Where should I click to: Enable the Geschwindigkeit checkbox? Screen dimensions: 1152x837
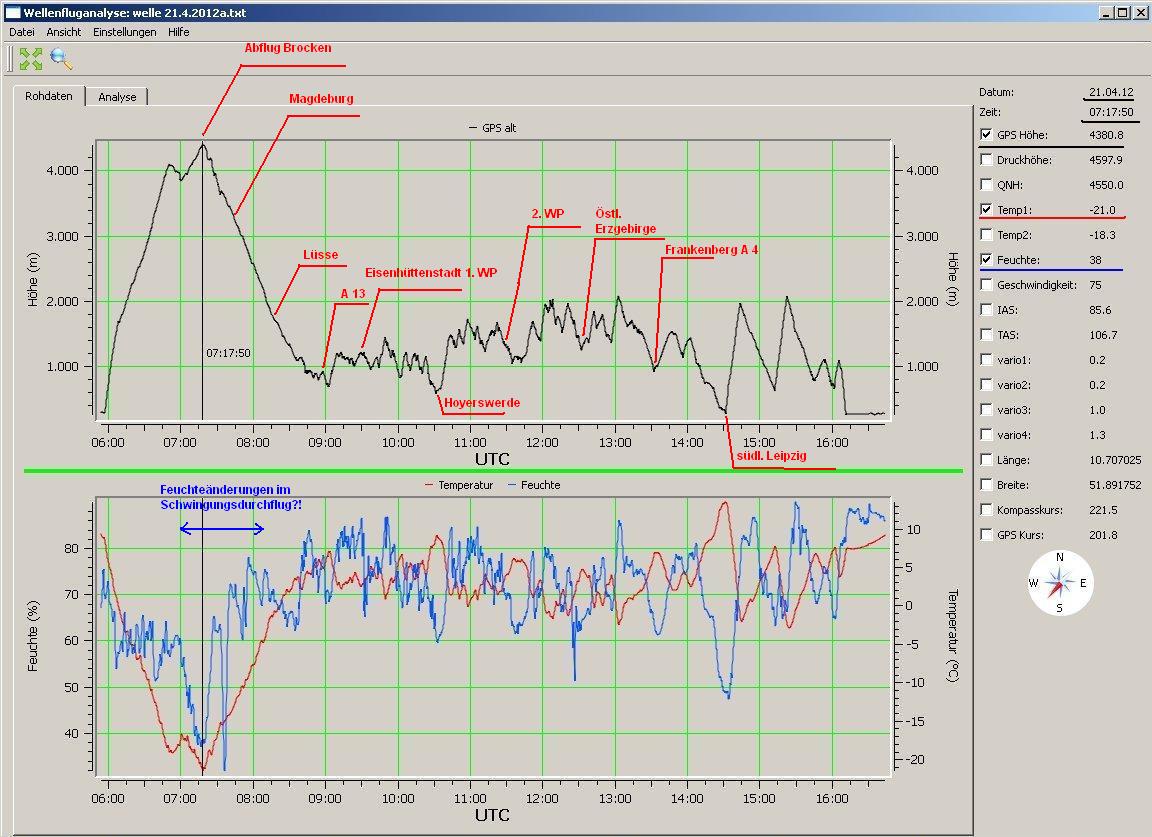point(987,285)
